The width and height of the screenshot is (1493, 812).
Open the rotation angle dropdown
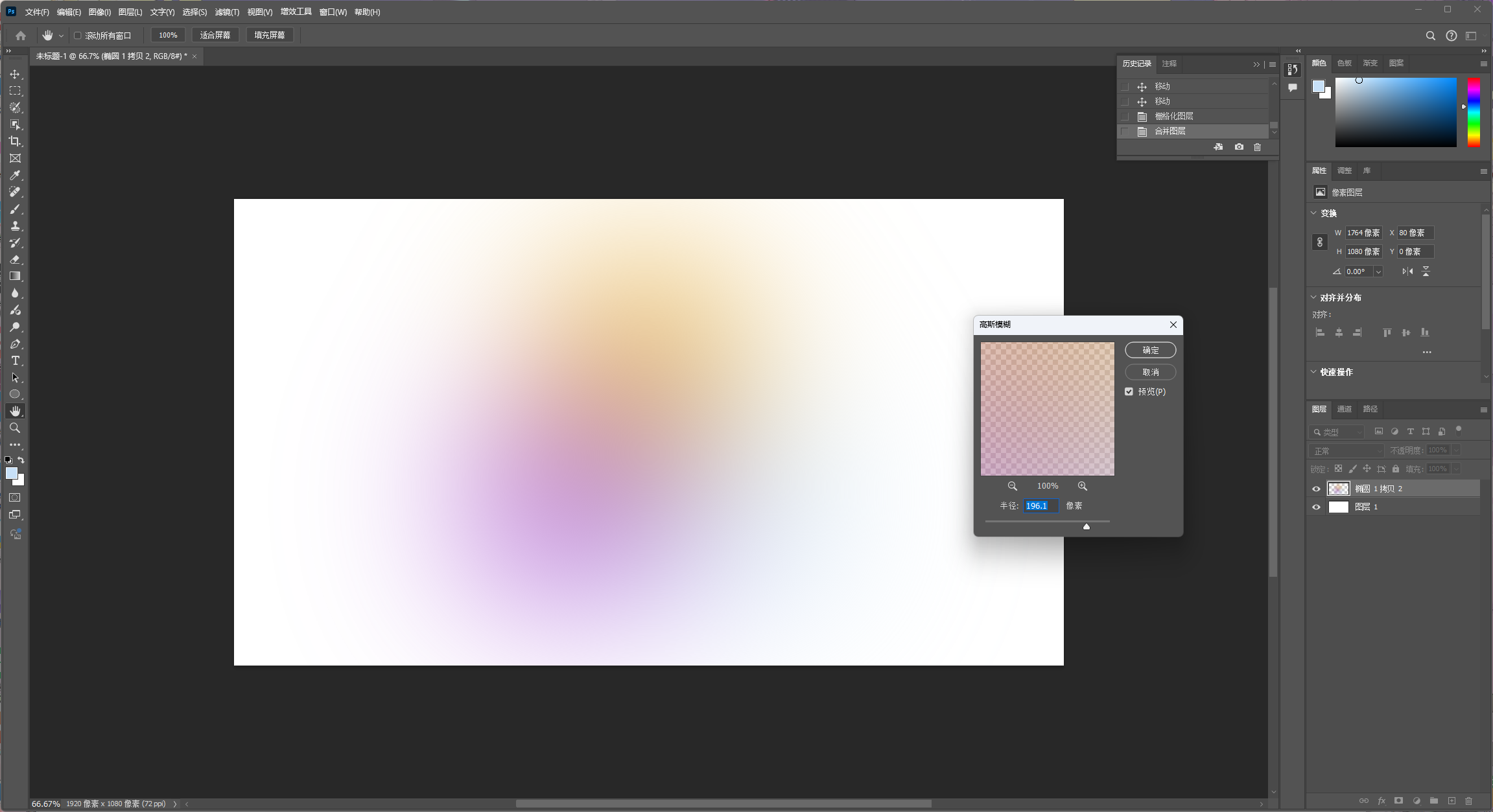[1378, 272]
